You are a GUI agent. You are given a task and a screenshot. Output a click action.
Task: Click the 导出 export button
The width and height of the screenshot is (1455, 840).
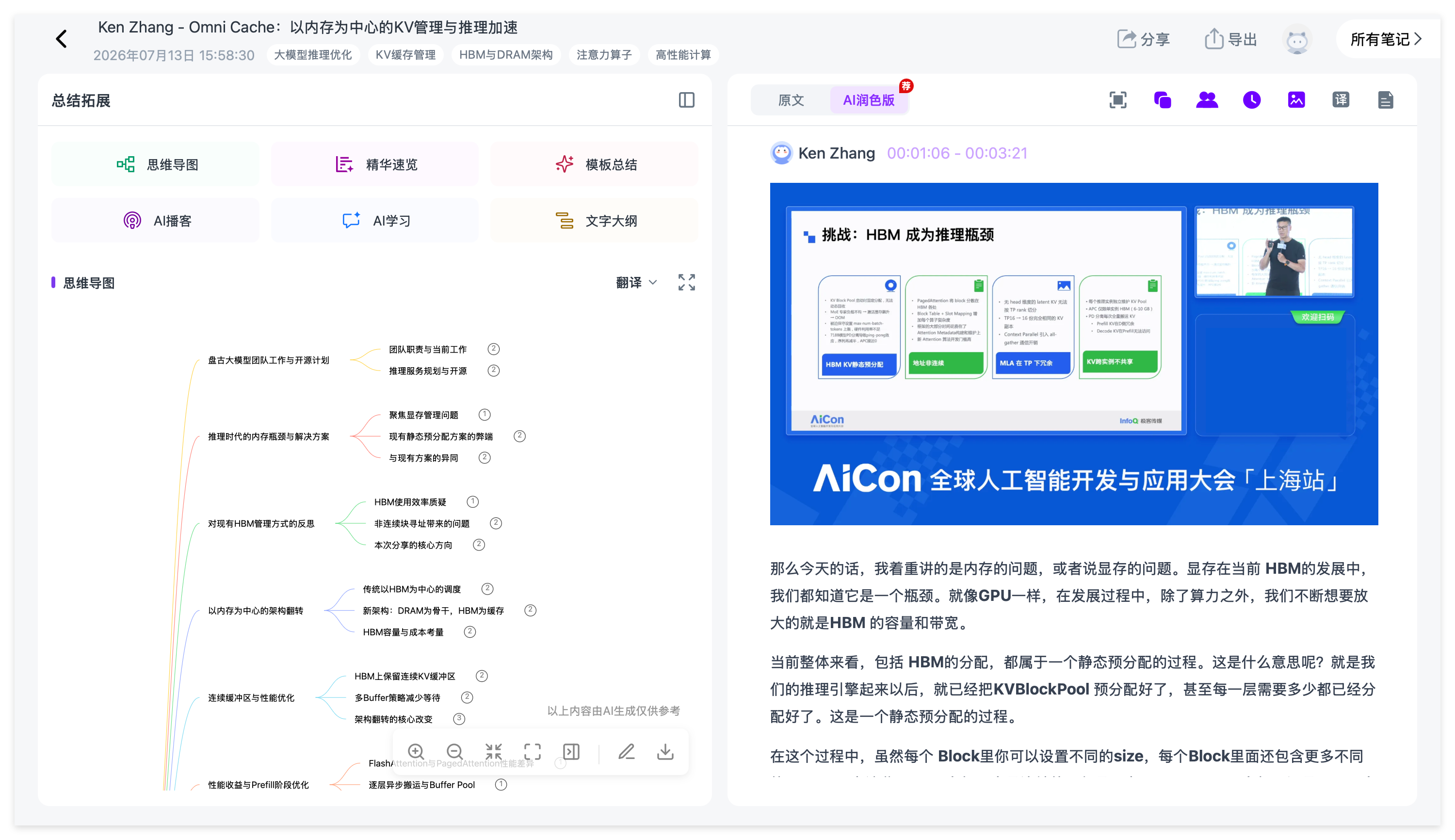[1230, 39]
